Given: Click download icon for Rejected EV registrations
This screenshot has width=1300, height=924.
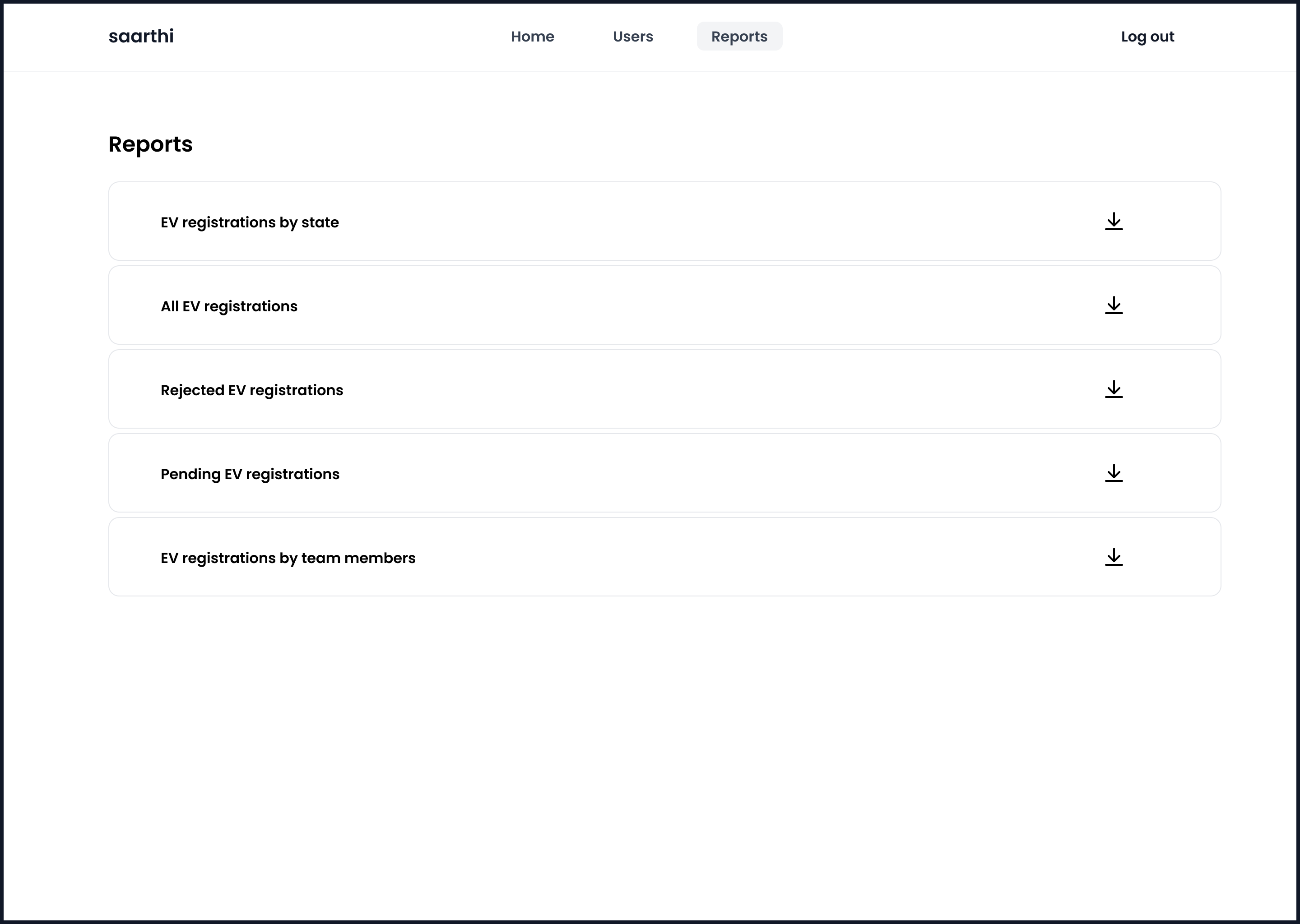Looking at the screenshot, I should pos(1113,389).
